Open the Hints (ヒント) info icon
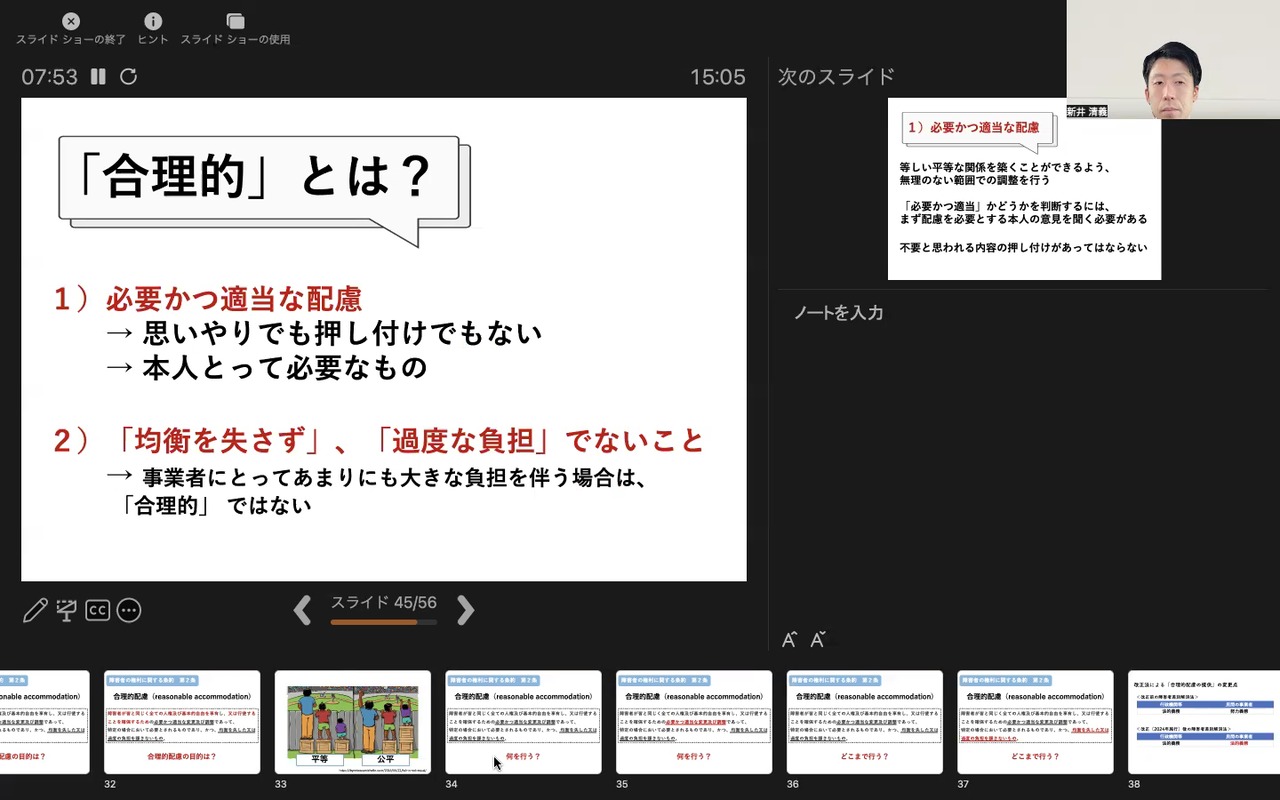 [153, 21]
